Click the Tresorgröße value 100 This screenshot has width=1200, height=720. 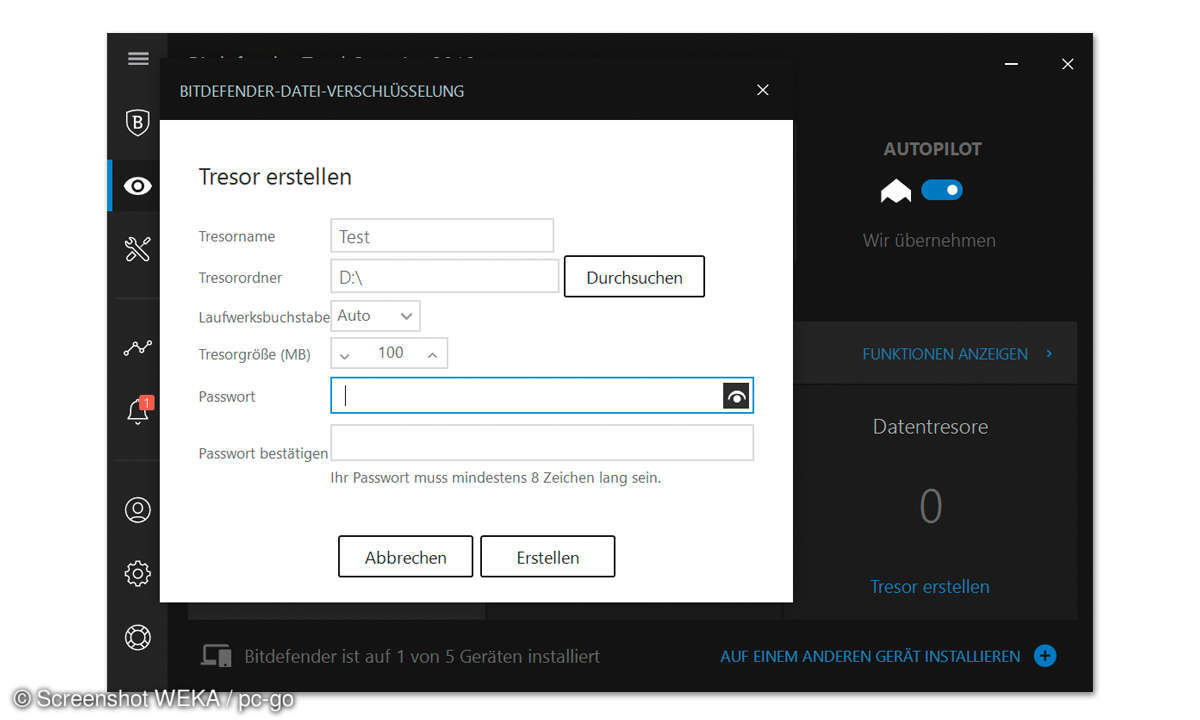(390, 353)
